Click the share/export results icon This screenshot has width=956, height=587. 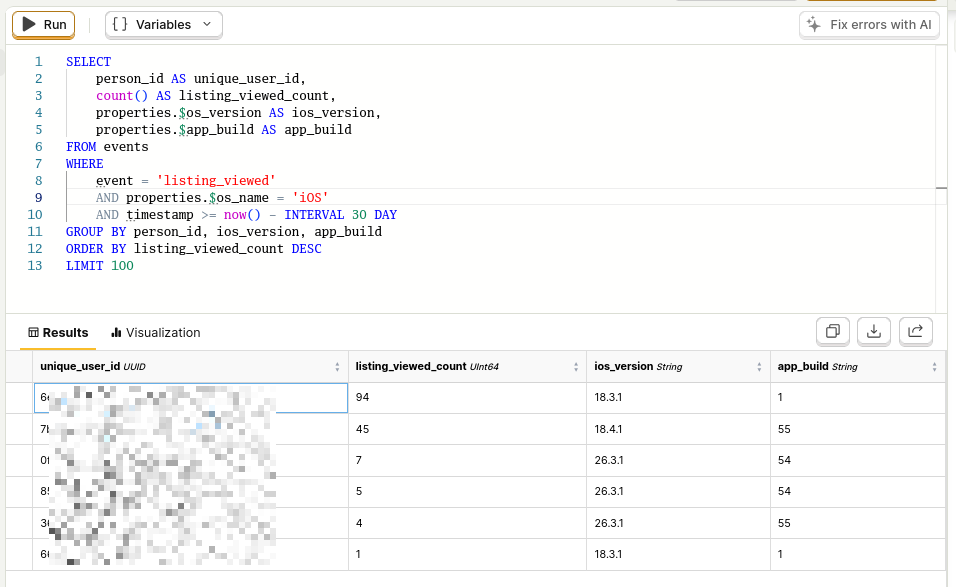coord(916,331)
